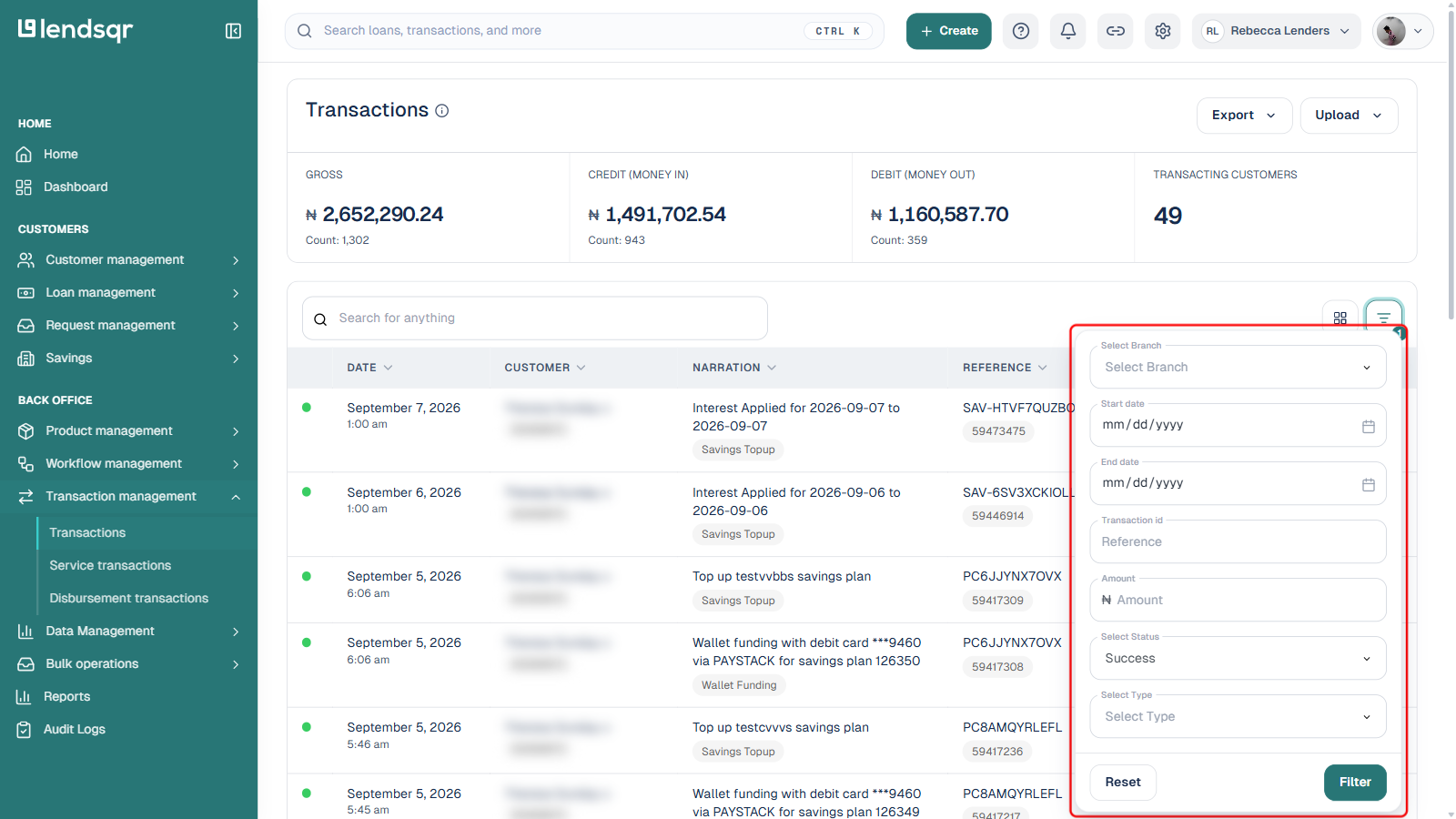The width and height of the screenshot is (1456, 819).
Task: Click the Audit Logs clipboard icon
Action: coord(25,730)
